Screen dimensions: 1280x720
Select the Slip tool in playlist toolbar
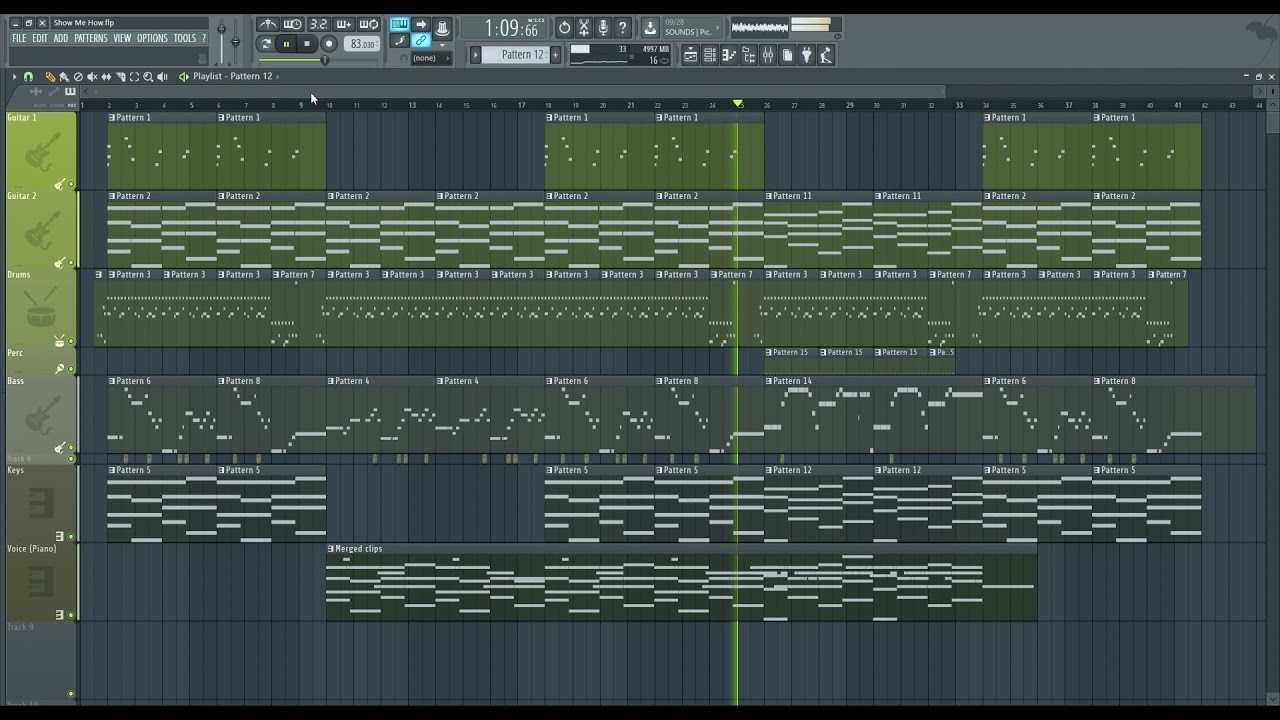[106, 76]
